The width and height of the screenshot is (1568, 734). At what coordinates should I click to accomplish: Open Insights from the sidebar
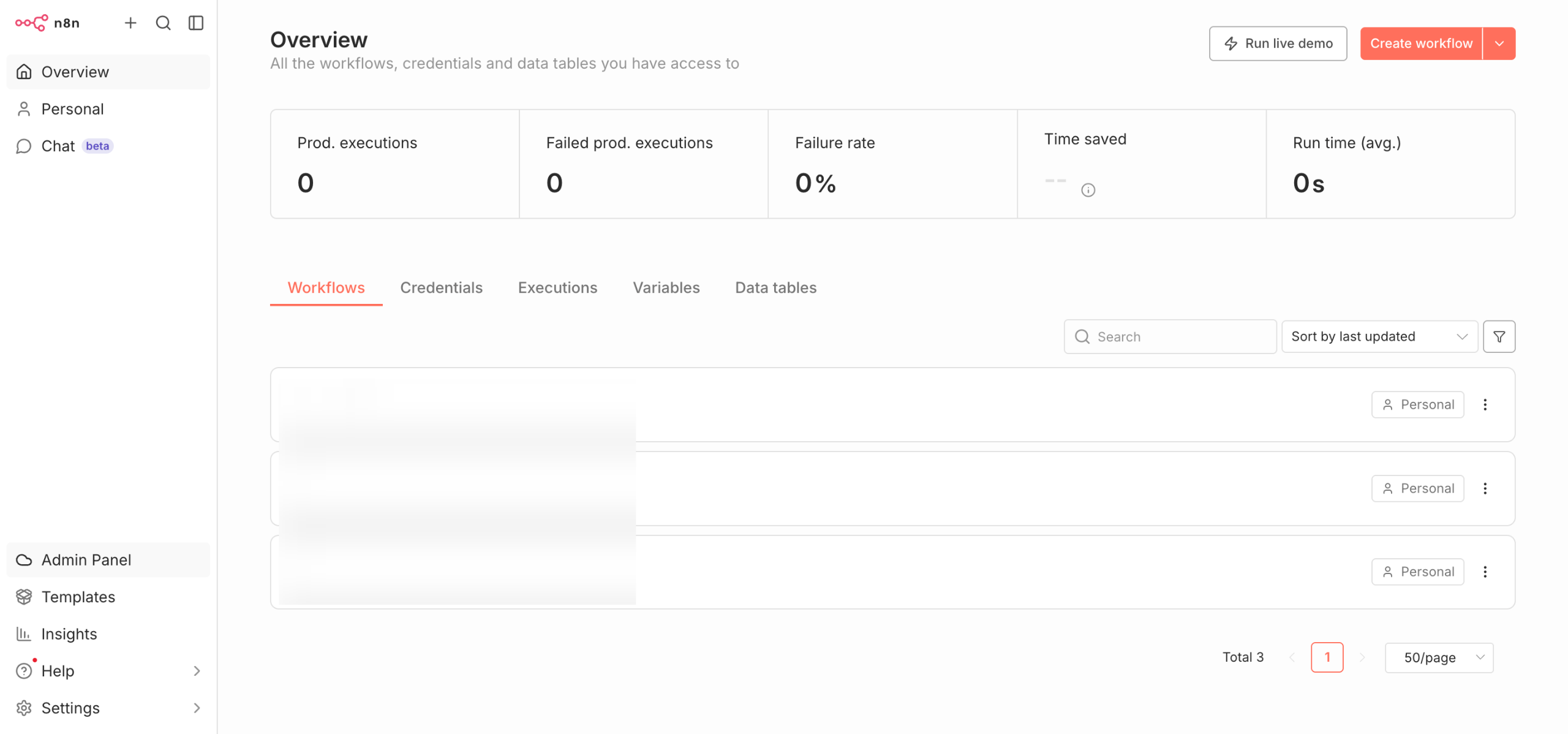pyautogui.click(x=69, y=634)
